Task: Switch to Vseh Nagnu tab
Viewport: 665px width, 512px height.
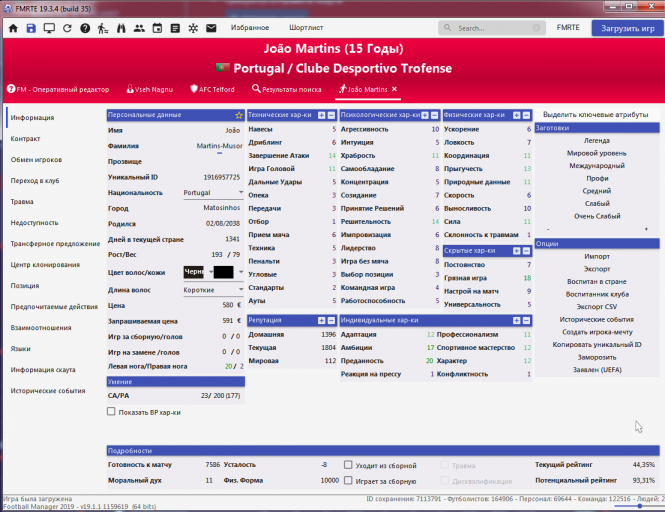Action: pyautogui.click(x=150, y=89)
